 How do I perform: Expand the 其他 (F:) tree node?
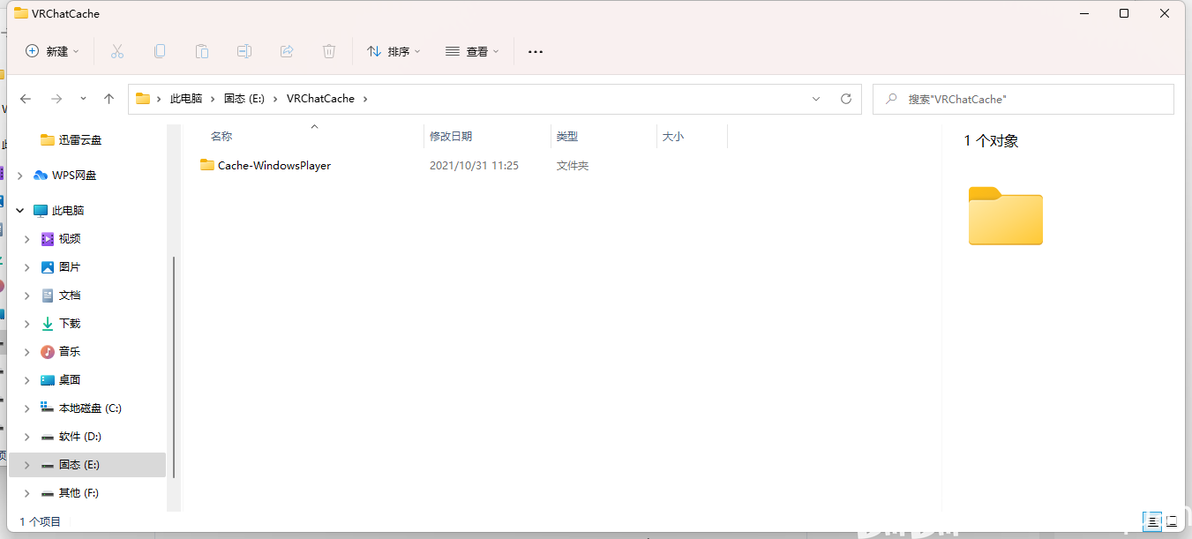[x=27, y=493]
